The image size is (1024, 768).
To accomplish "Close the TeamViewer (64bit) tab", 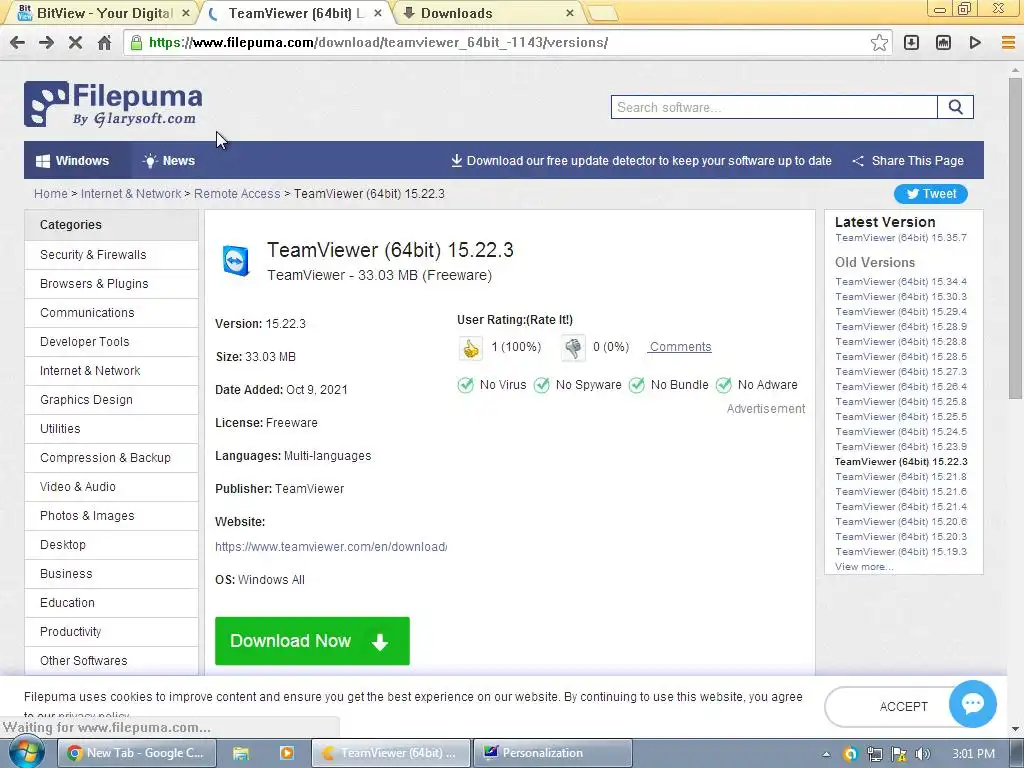I will (x=377, y=13).
